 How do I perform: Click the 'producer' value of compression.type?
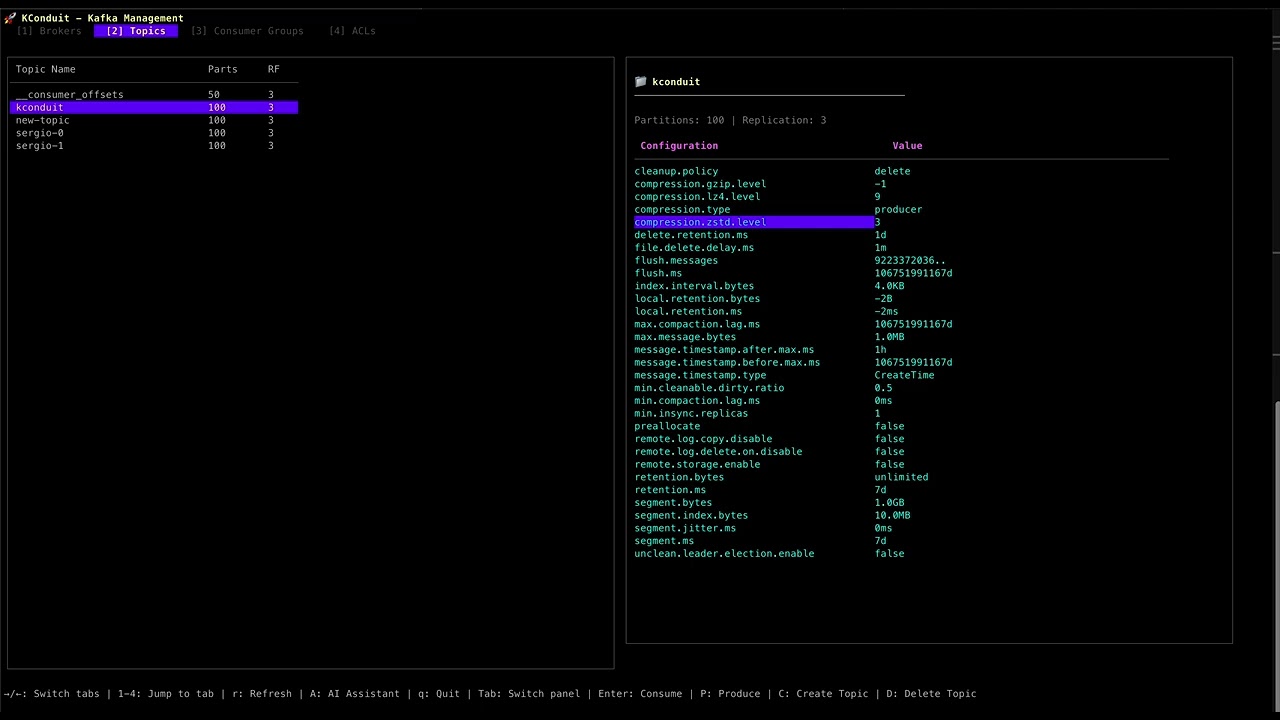898,210
